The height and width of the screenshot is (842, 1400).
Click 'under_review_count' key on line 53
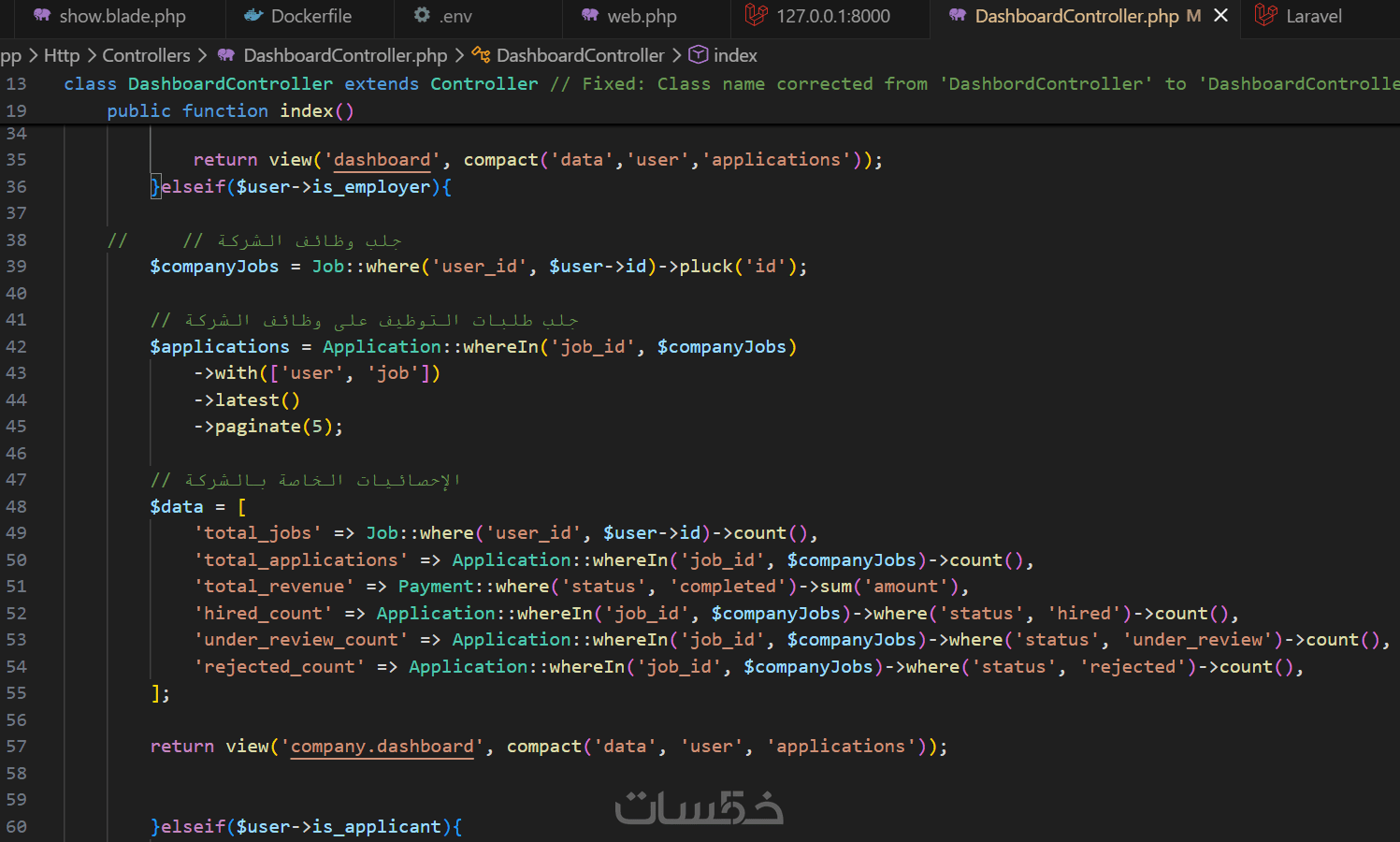pyautogui.click(x=301, y=640)
